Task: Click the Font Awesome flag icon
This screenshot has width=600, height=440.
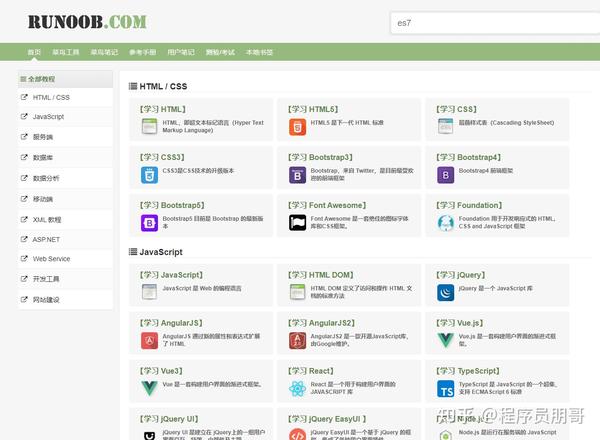Action: click(x=297, y=223)
